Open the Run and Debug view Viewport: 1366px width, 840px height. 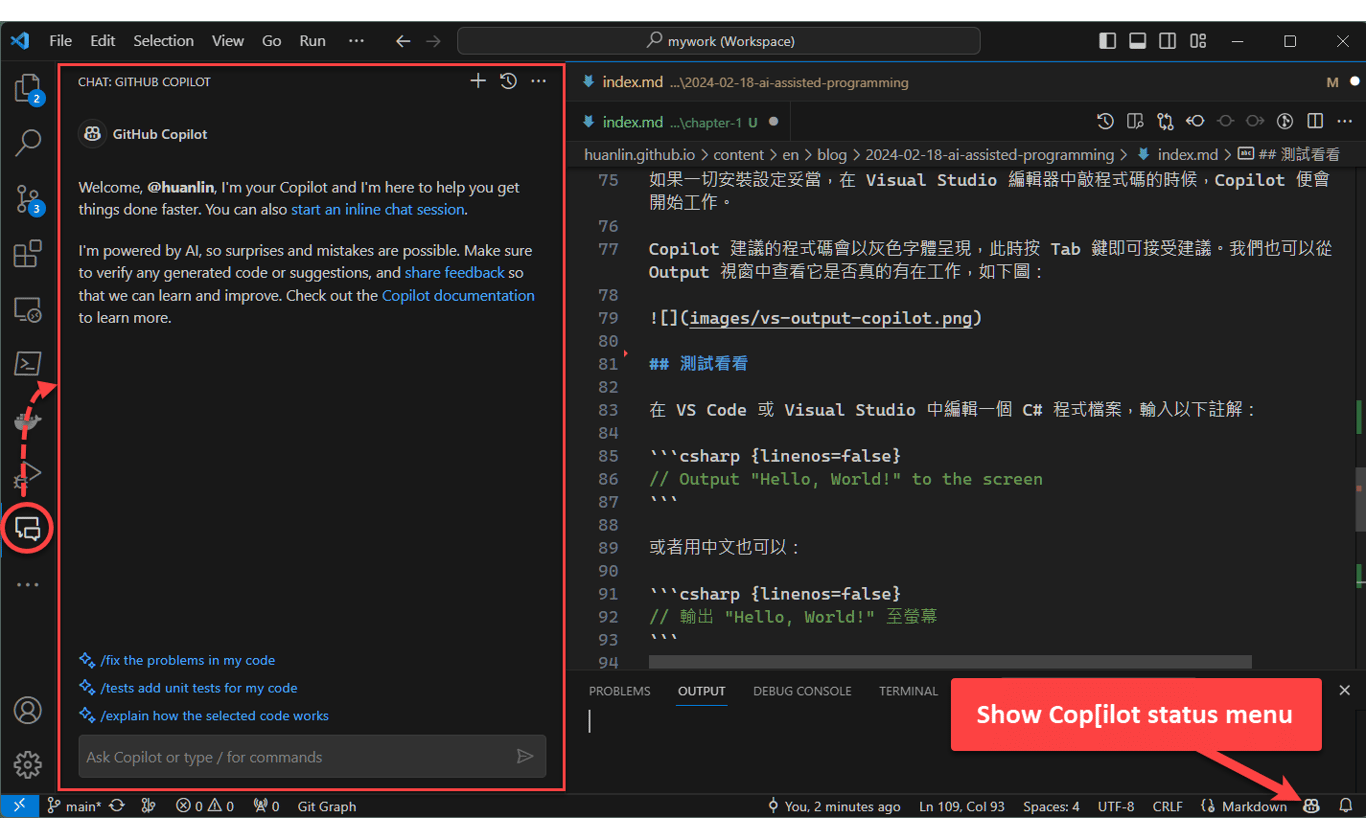28,474
